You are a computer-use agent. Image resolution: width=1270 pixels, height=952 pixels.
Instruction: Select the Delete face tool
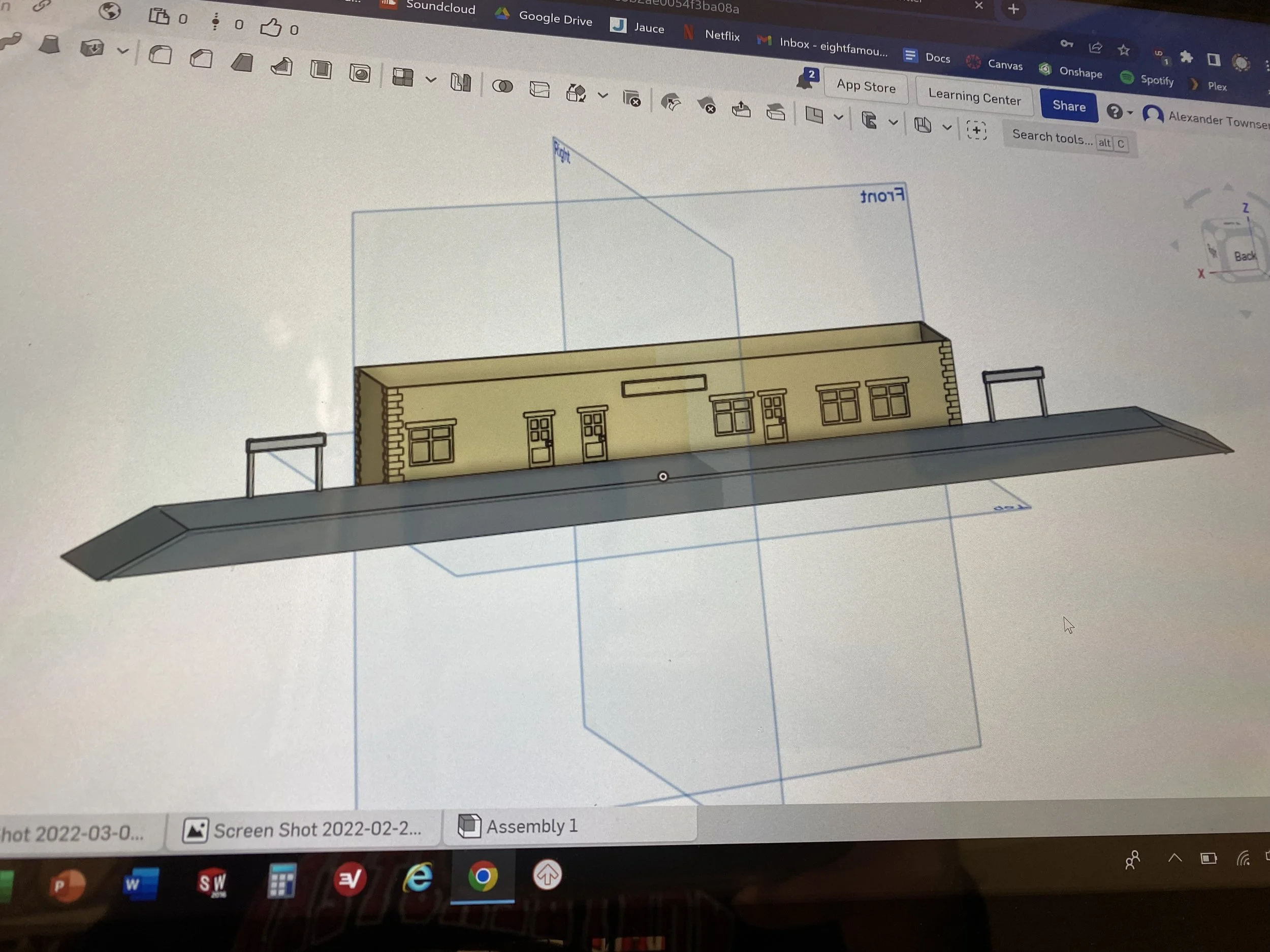click(x=706, y=106)
